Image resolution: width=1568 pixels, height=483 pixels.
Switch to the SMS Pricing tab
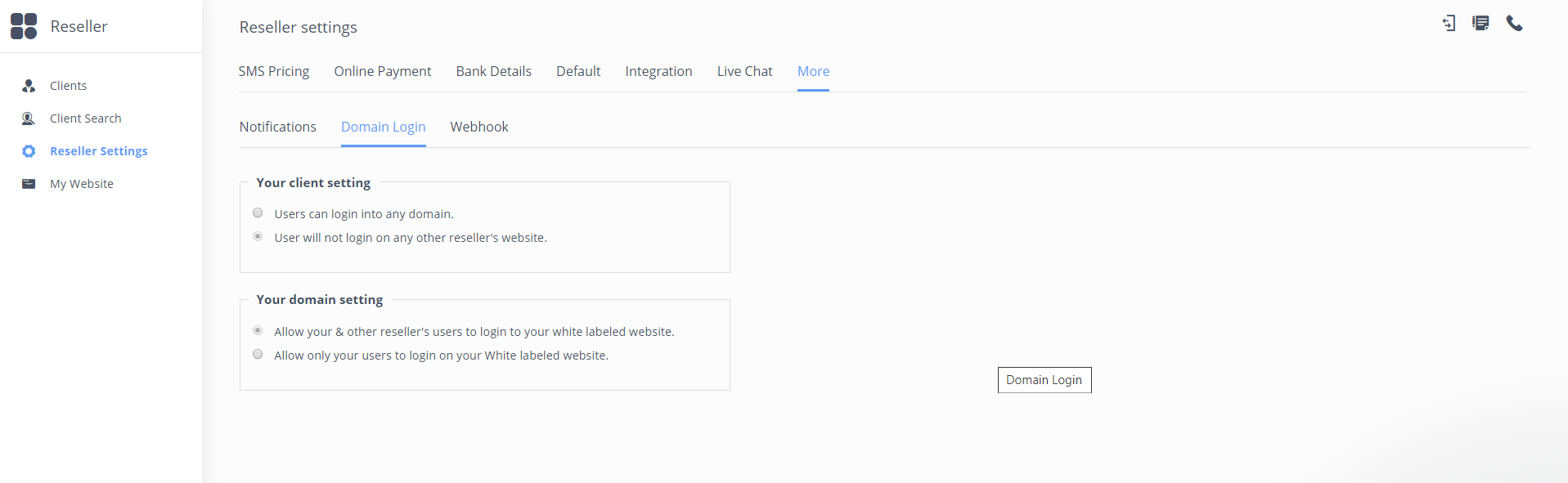(x=274, y=72)
